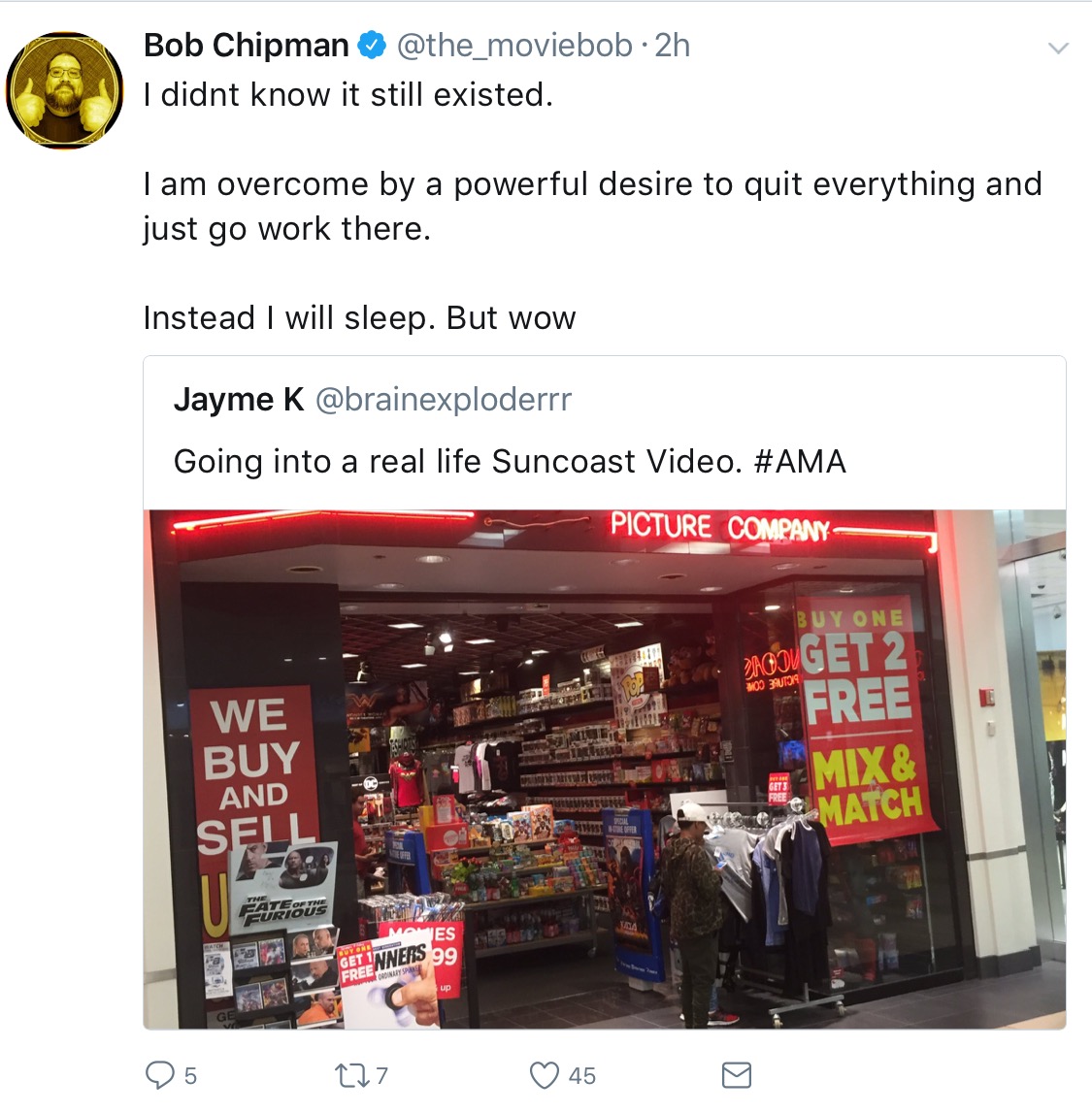The image size is (1092, 1113).
Task: Visit the @the_moviebob handle
Action: (x=514, y=46)
